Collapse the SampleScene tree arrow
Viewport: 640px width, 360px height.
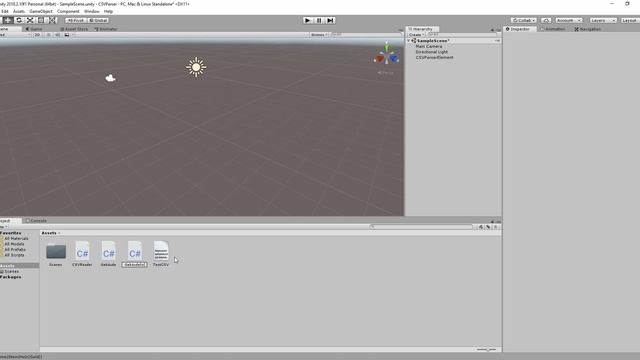(x=409, y=41)
